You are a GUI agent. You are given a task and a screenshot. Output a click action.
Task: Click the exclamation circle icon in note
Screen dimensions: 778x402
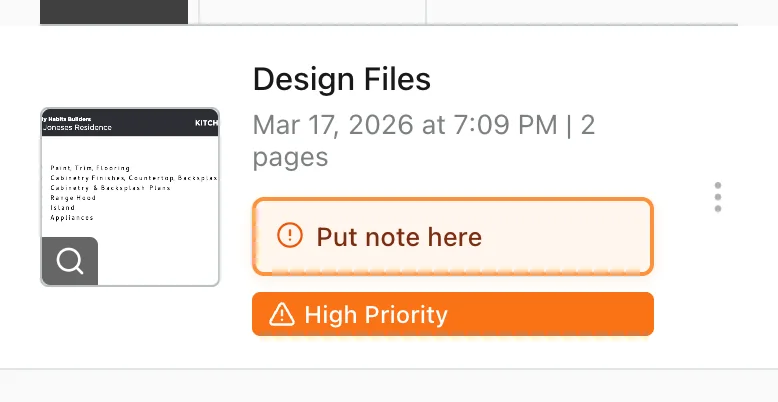pyautogui.click(x=289, y=236)
